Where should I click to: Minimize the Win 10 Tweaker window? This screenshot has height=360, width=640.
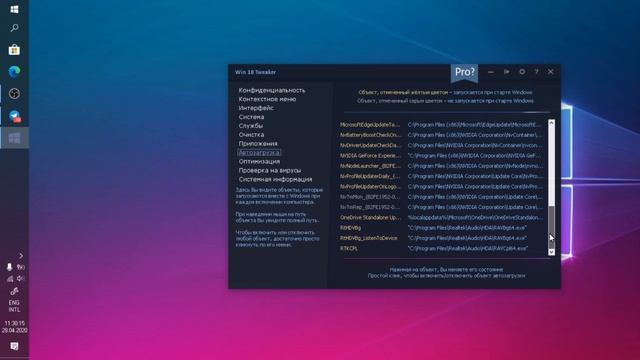(491, 72)
